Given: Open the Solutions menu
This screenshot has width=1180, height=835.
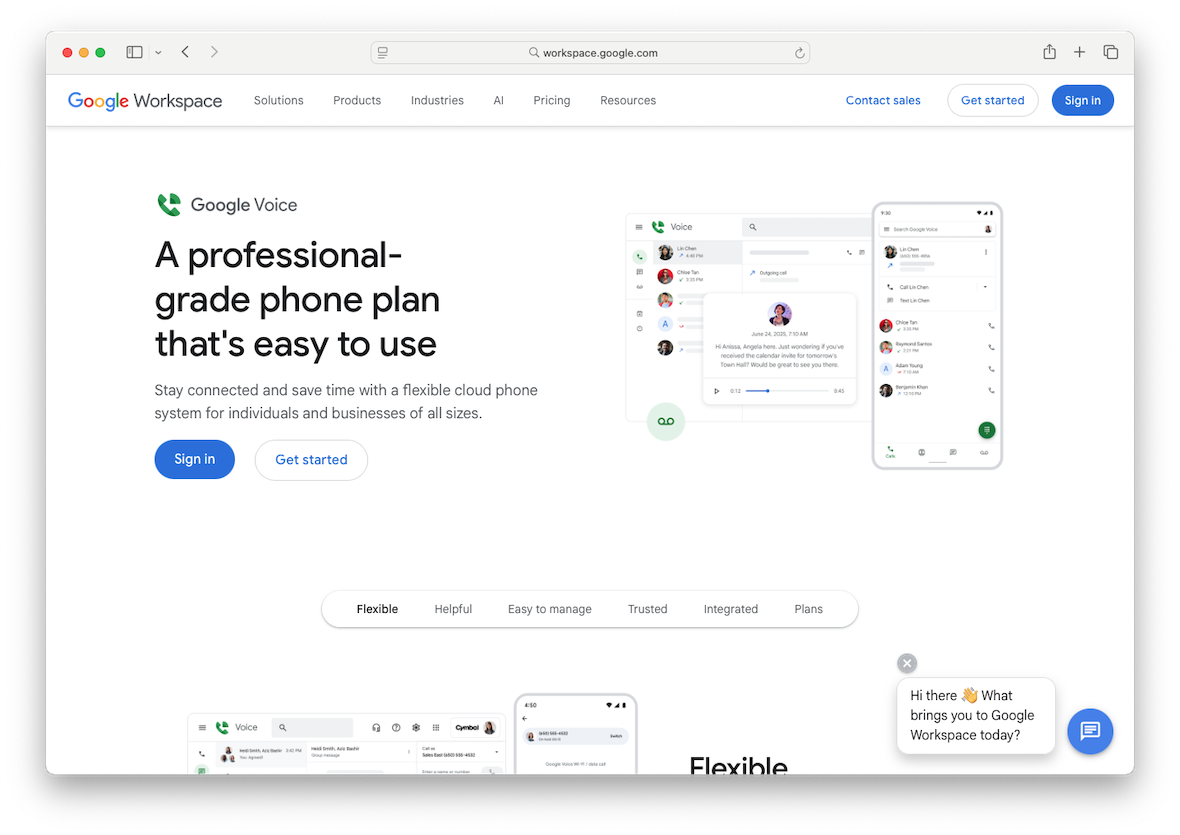Looking at the screenshot, I should [x=278, y=100].
